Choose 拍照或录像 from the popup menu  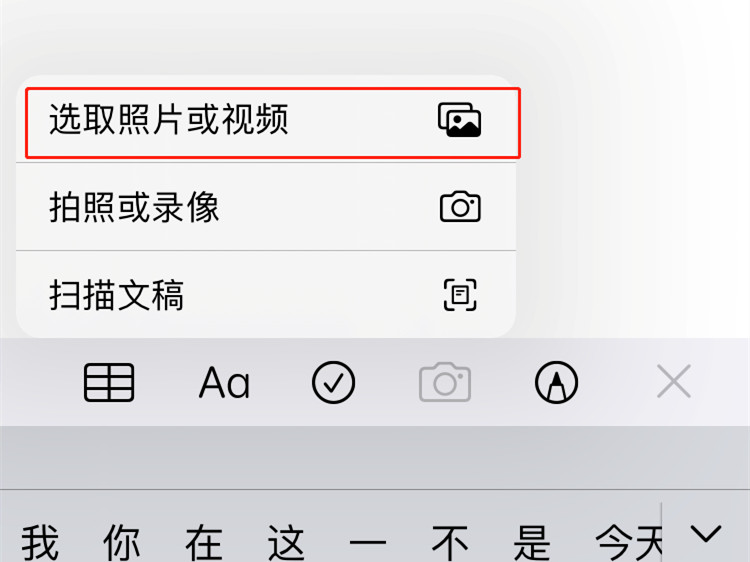266,207
